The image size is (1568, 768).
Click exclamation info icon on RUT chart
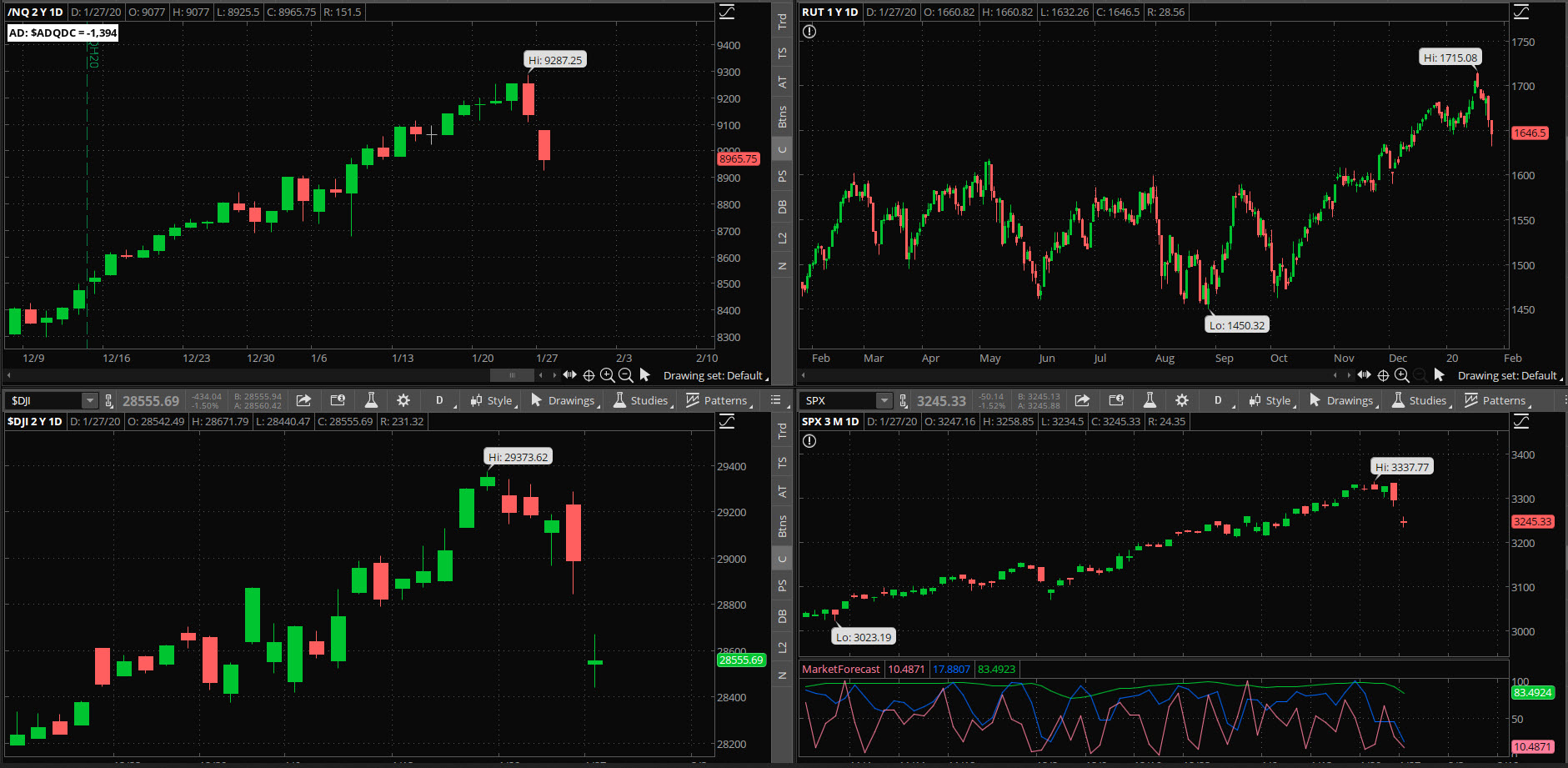pos(809,32)
